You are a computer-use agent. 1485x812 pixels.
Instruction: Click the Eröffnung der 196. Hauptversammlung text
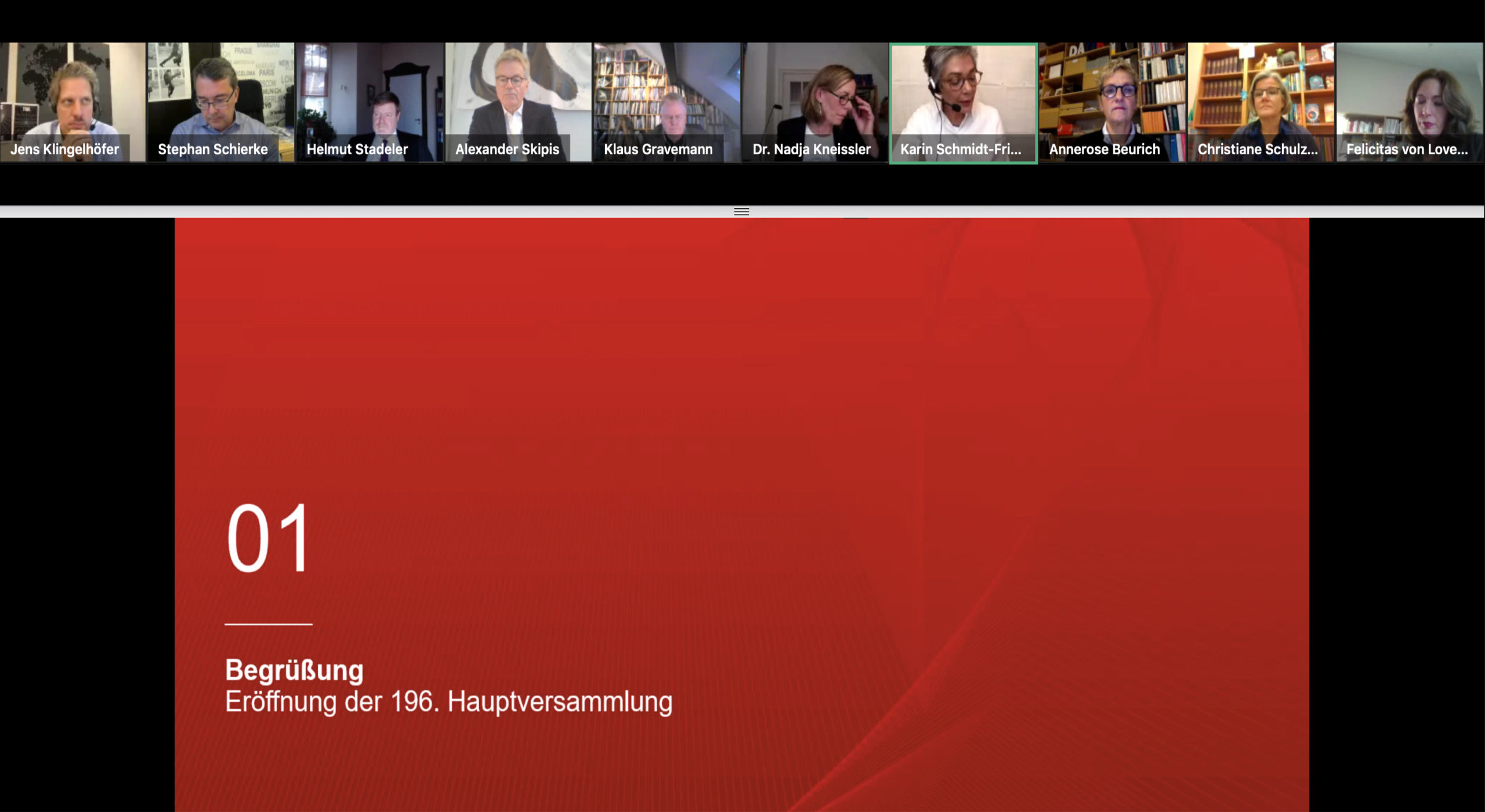tap(448, 702)
